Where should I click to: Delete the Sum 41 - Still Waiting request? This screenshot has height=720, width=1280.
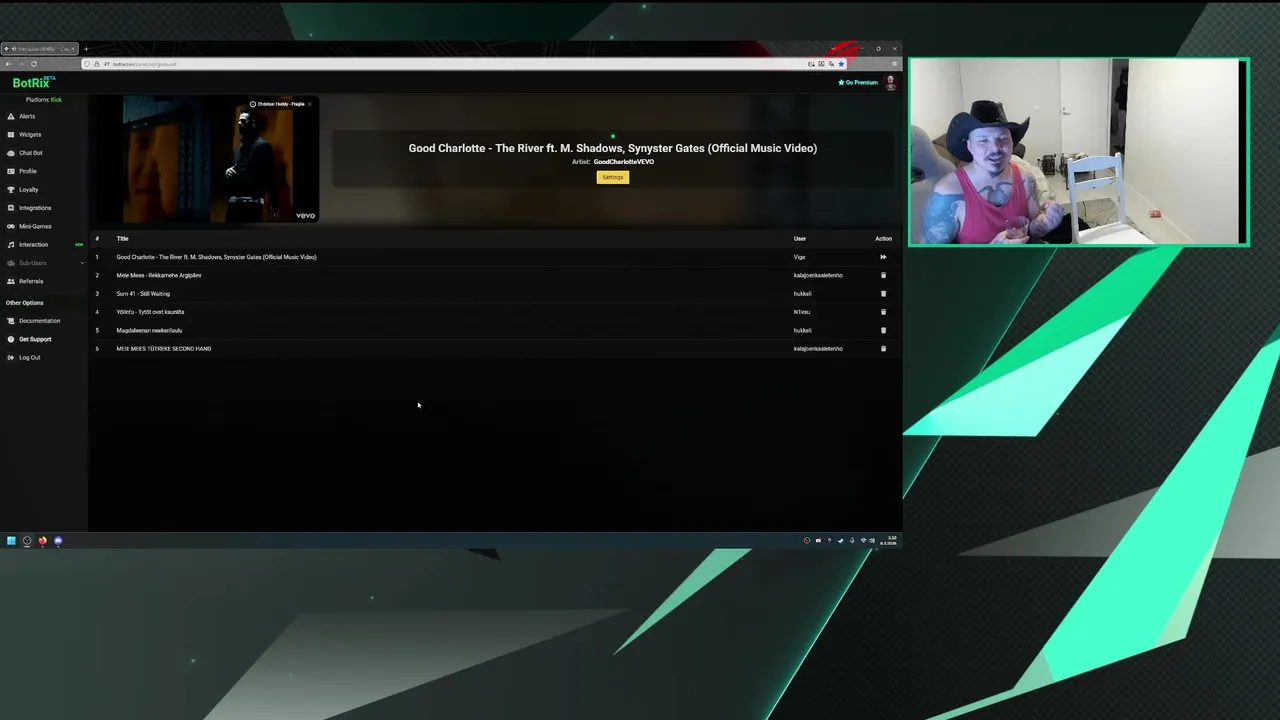[883, 294]
